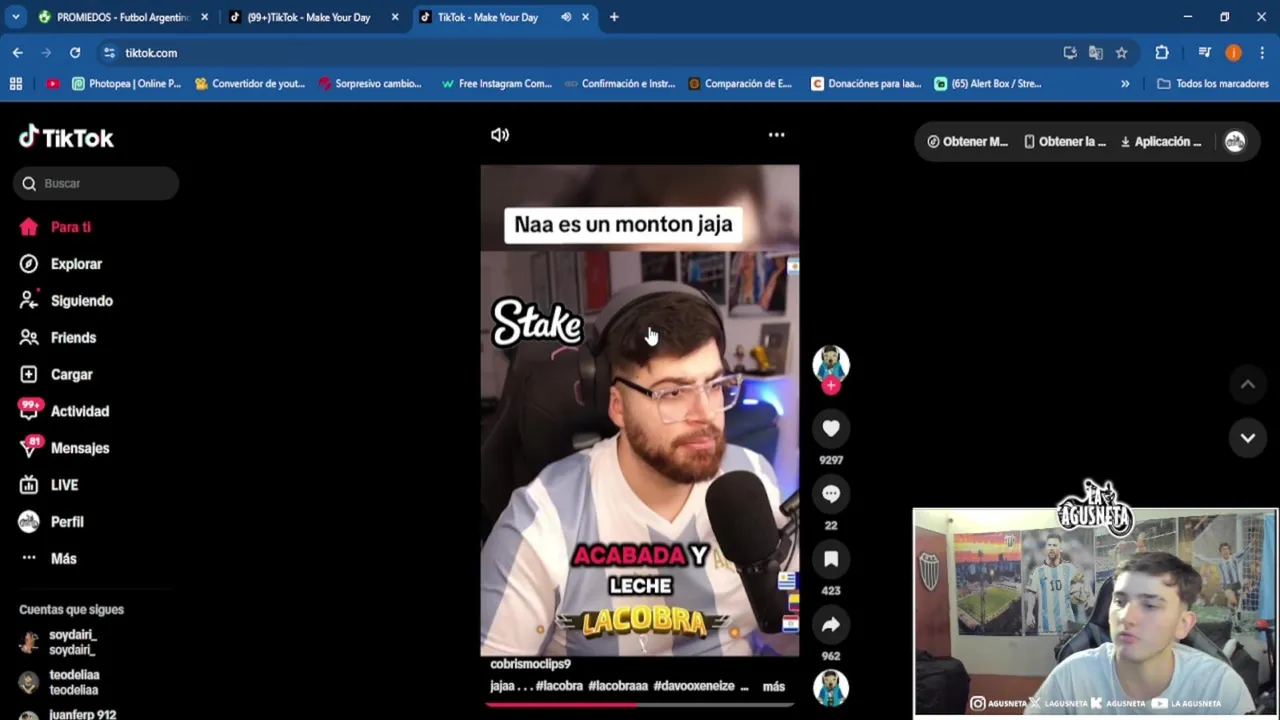The height and width of the screenshot is (720, 1280).
Task: Click install app icon in address bar
Action: pyautogui.click(x=1070, y=53)
